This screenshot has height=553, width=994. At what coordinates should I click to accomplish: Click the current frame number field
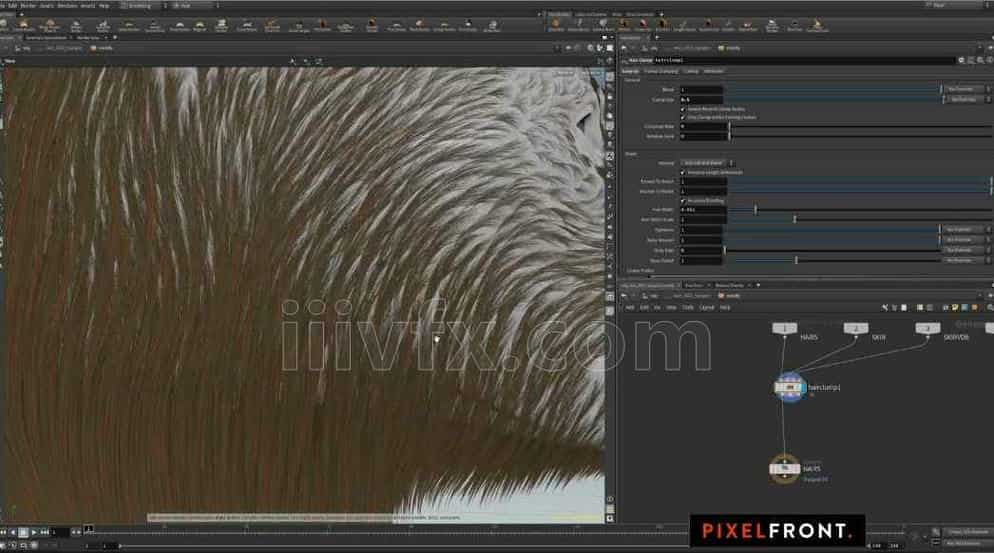[x=60, y=532]
